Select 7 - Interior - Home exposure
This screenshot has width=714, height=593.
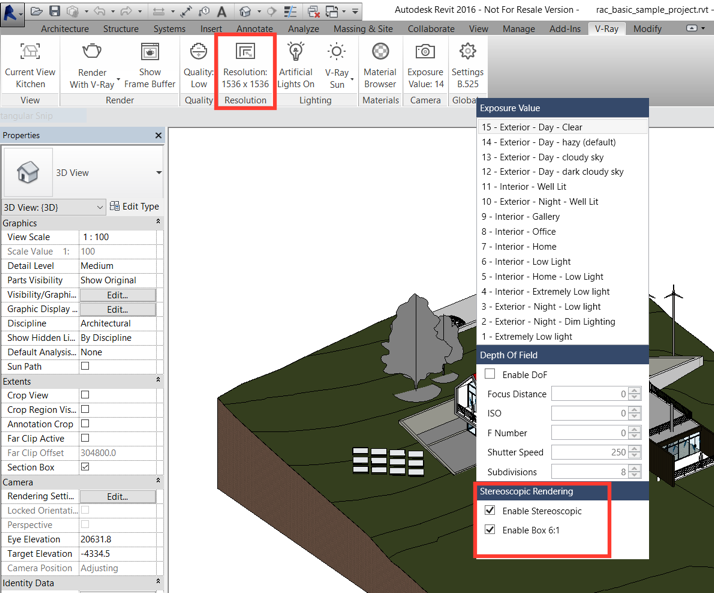click(x=562, y=246)
